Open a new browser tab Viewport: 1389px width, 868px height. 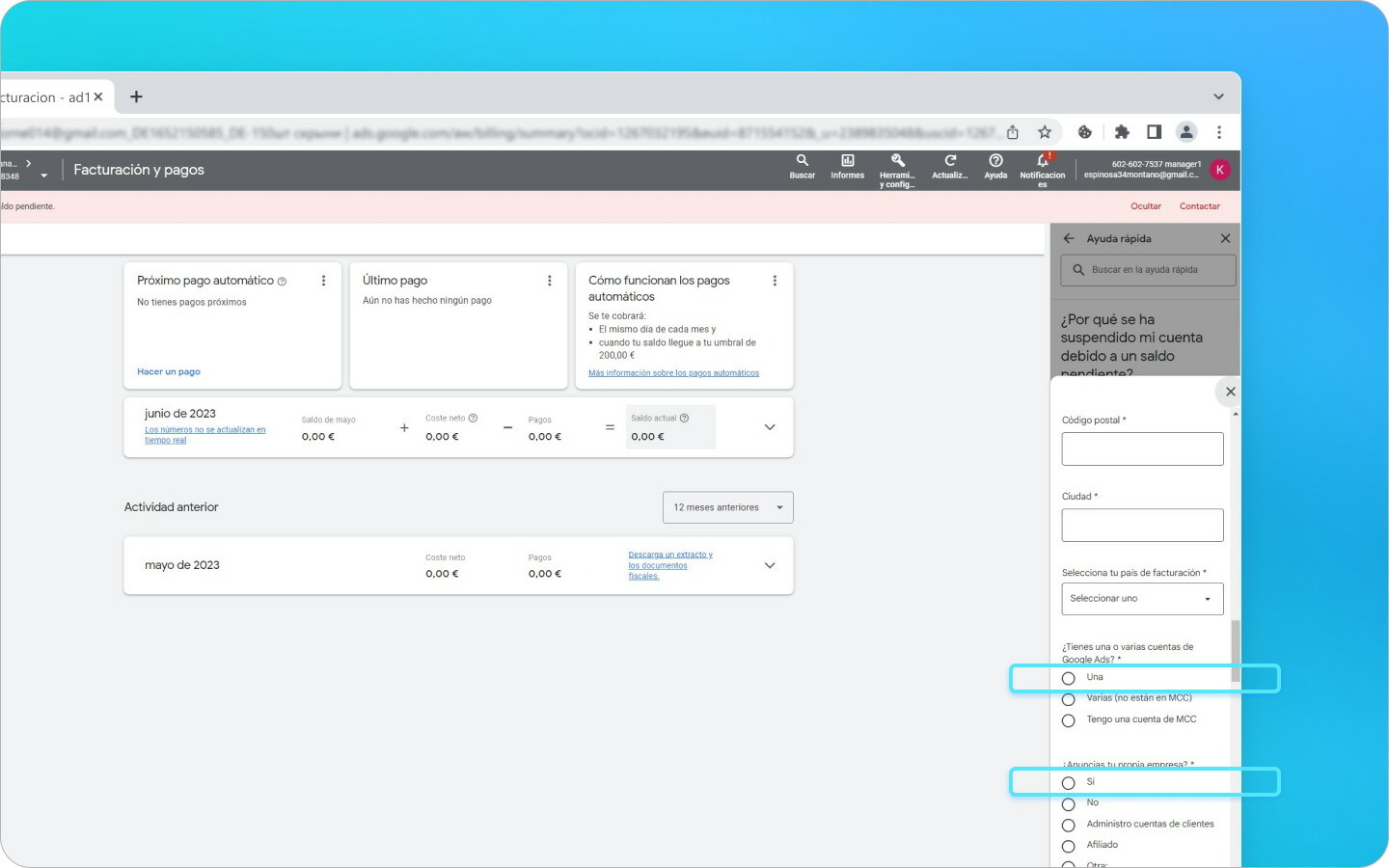(136, 96)
